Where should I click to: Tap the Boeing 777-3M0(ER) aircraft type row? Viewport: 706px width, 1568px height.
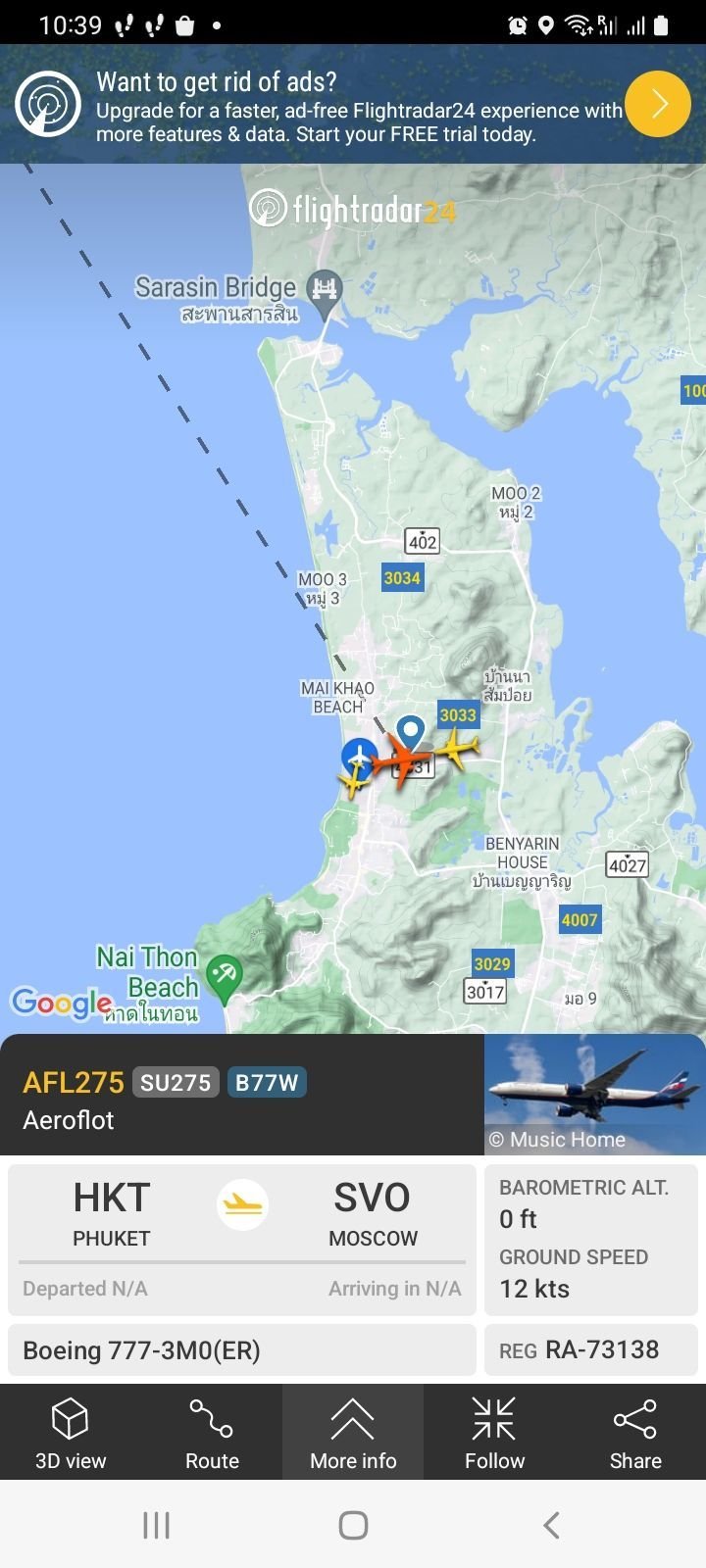[242, 1349]
